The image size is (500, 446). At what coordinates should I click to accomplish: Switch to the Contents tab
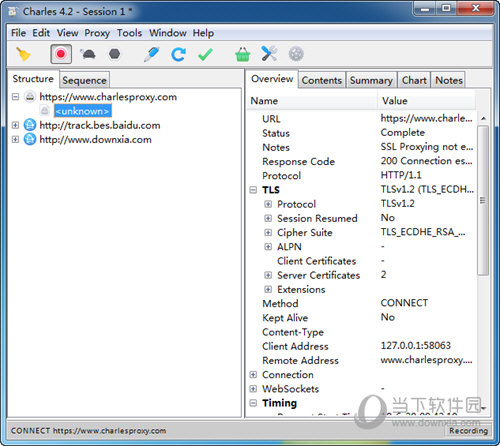[x=322, y=80]
